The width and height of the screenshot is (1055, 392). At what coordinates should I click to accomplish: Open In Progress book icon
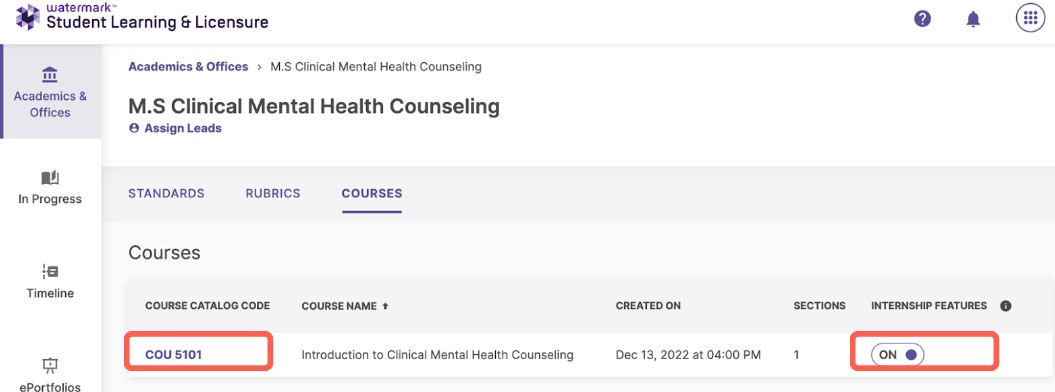pos(50,178)
